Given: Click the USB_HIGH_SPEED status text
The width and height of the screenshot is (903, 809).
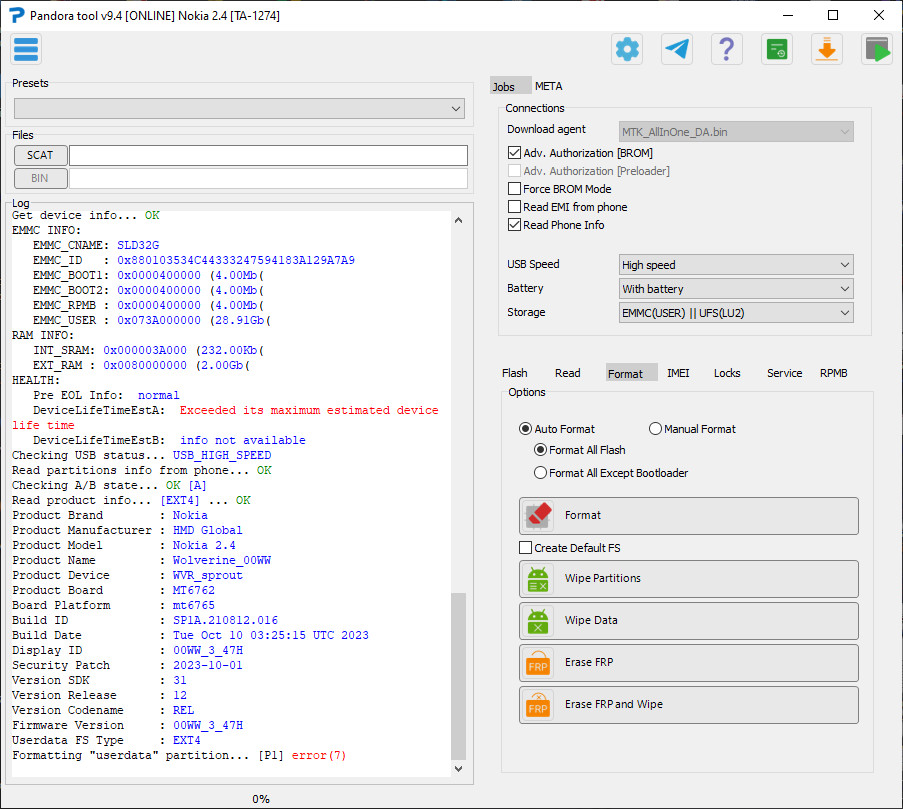Looking at the screenshot, I should [222, 455].
